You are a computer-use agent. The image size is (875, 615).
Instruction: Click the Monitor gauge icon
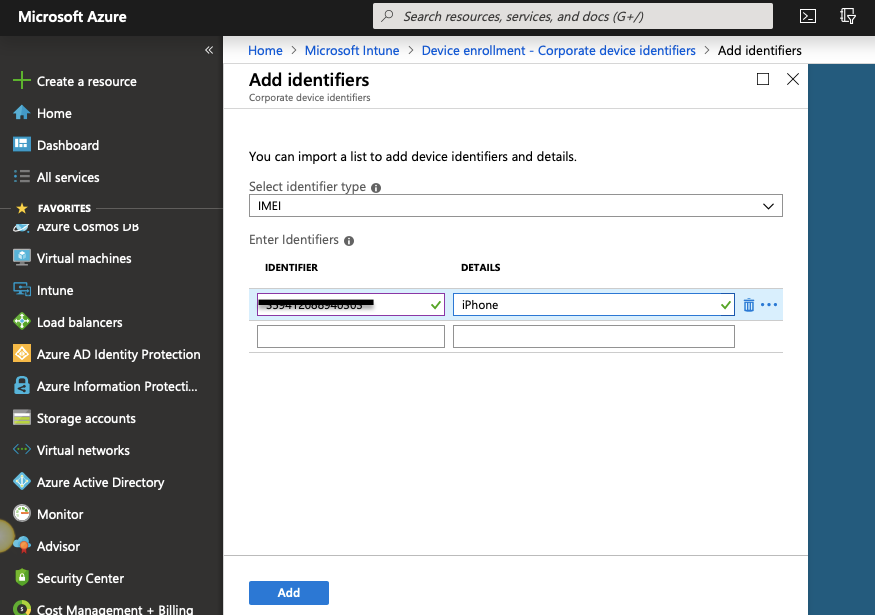[22, 513]
